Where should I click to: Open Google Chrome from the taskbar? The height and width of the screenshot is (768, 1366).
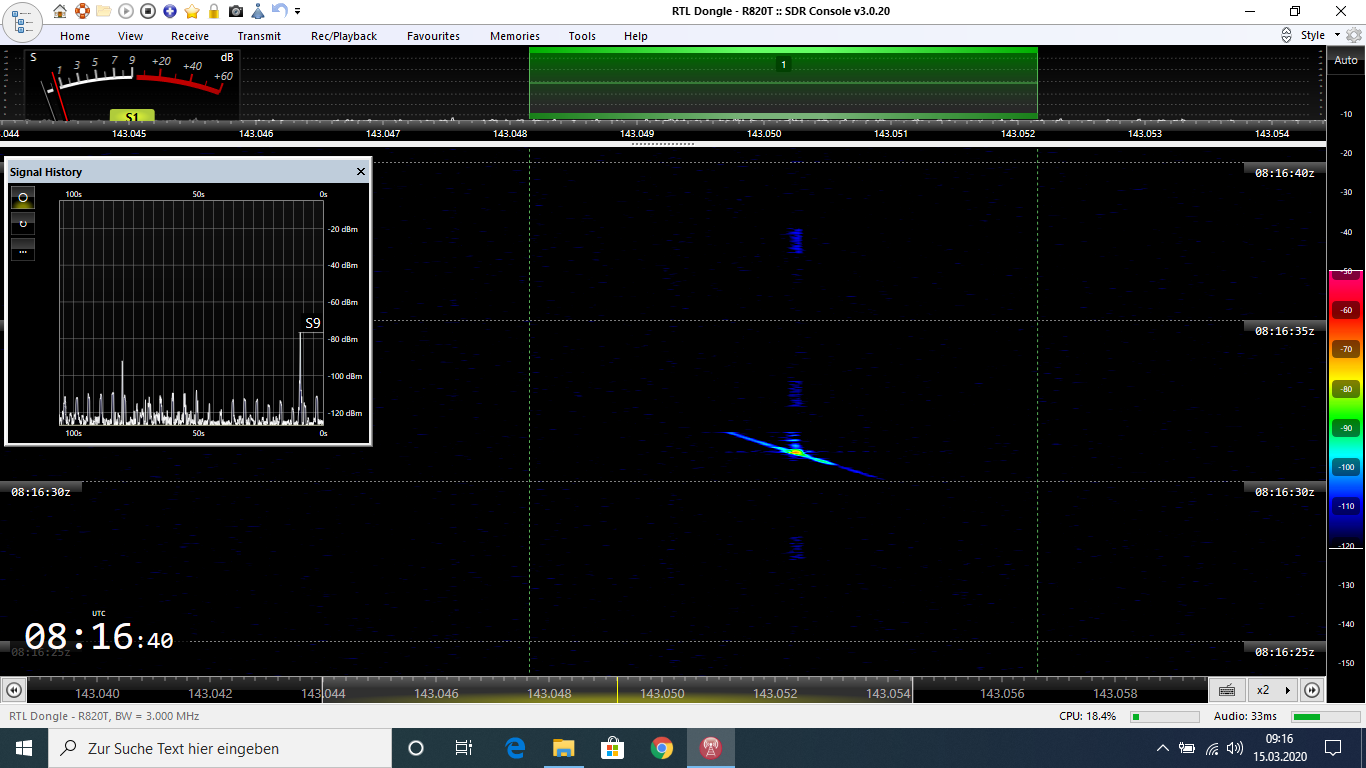(661, 748)
